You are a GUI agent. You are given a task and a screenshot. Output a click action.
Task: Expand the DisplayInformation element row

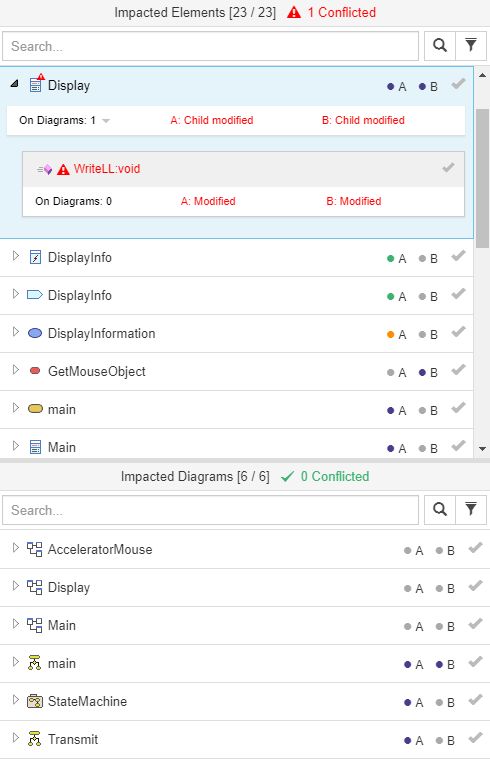15,332
